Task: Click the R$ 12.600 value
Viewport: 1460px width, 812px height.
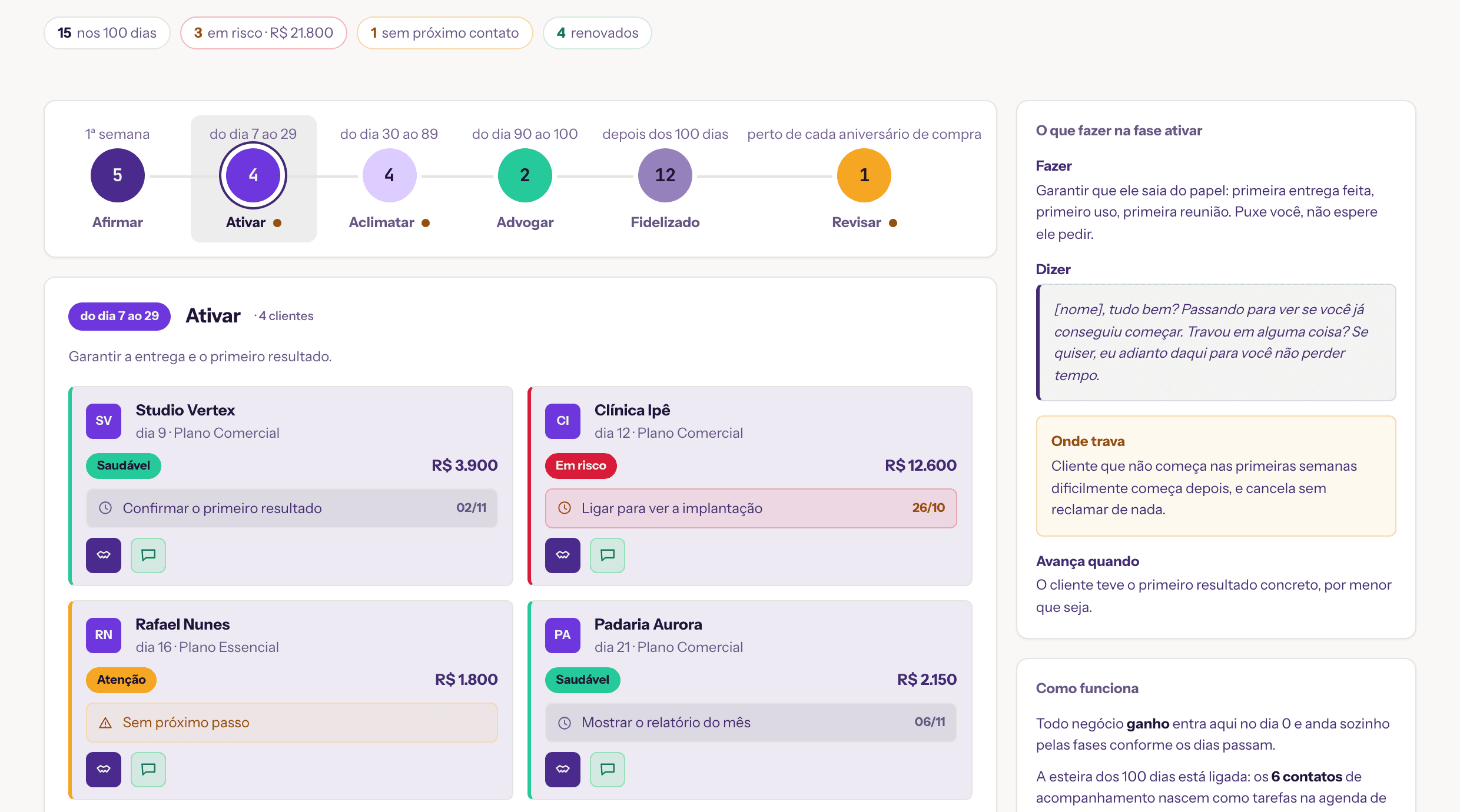Action: 921,465
